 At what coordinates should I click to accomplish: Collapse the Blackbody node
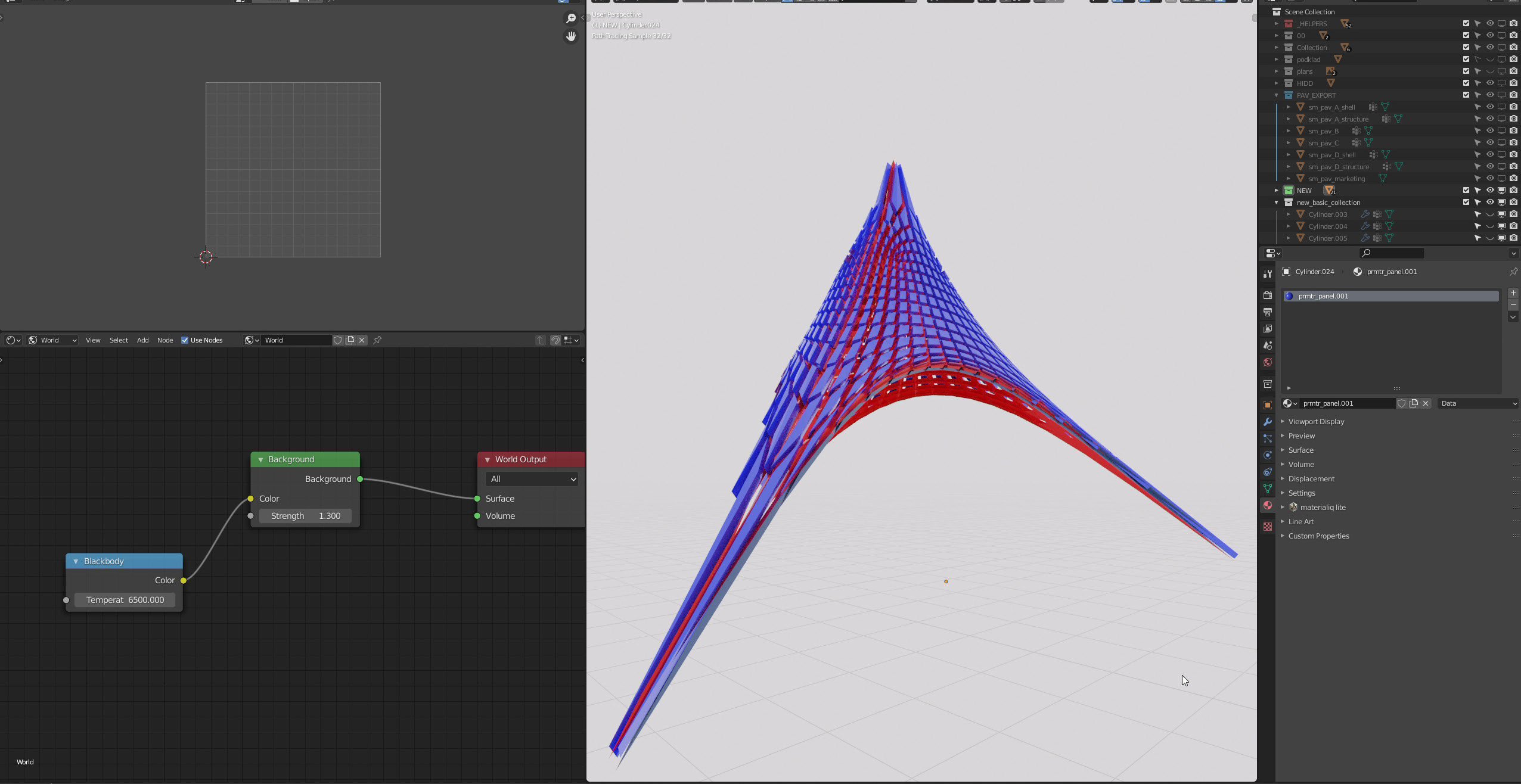76,562
